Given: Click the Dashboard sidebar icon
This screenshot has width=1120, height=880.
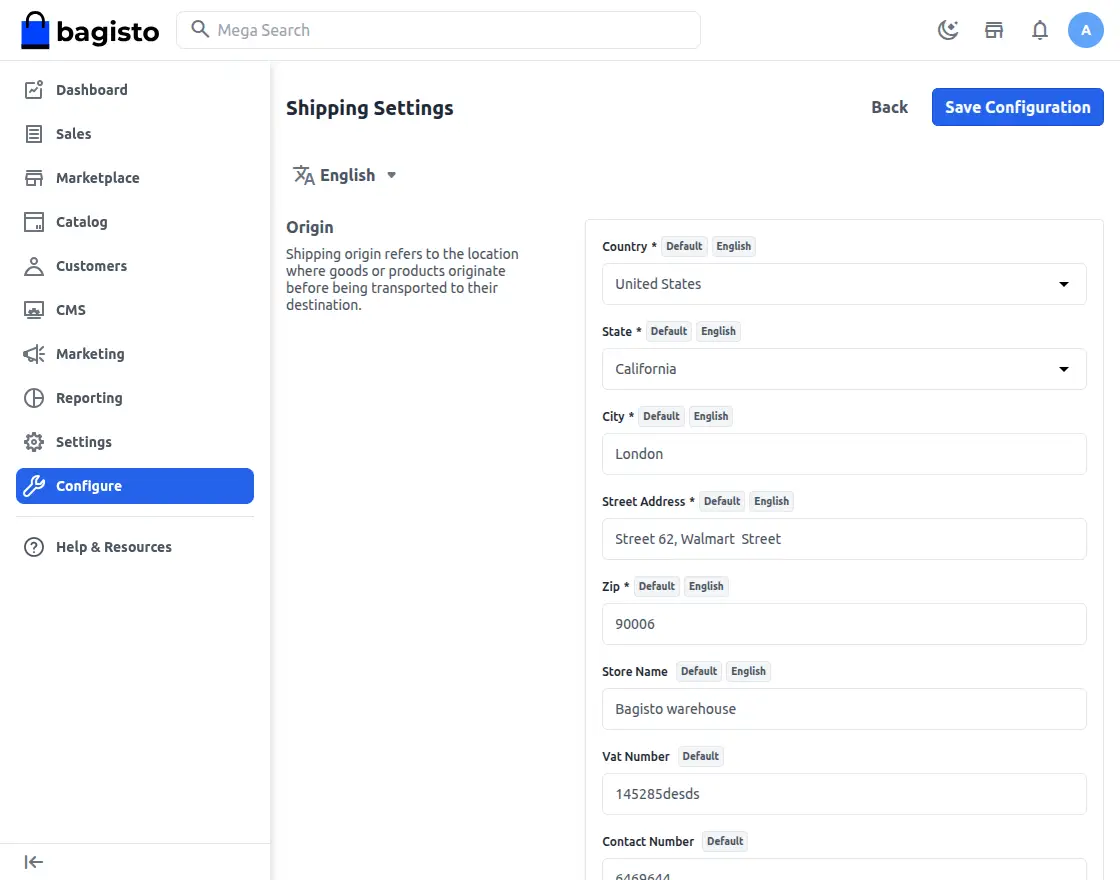Looking at the screenshot, I should point(34,90).
